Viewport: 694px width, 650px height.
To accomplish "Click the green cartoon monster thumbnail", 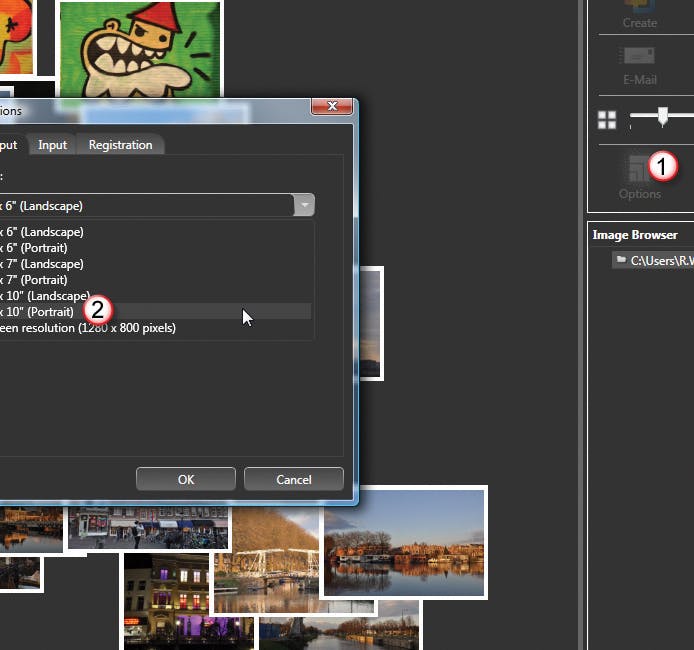I will point(140,50).
